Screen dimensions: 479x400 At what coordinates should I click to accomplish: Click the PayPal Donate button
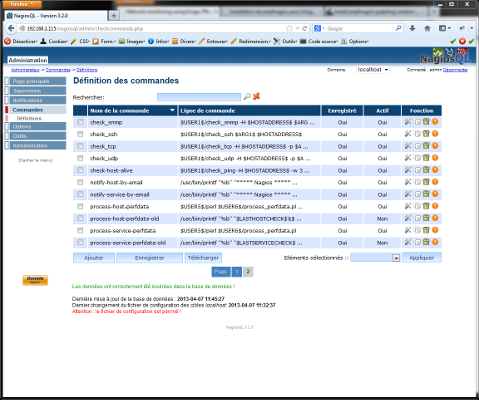coord(35,280)
